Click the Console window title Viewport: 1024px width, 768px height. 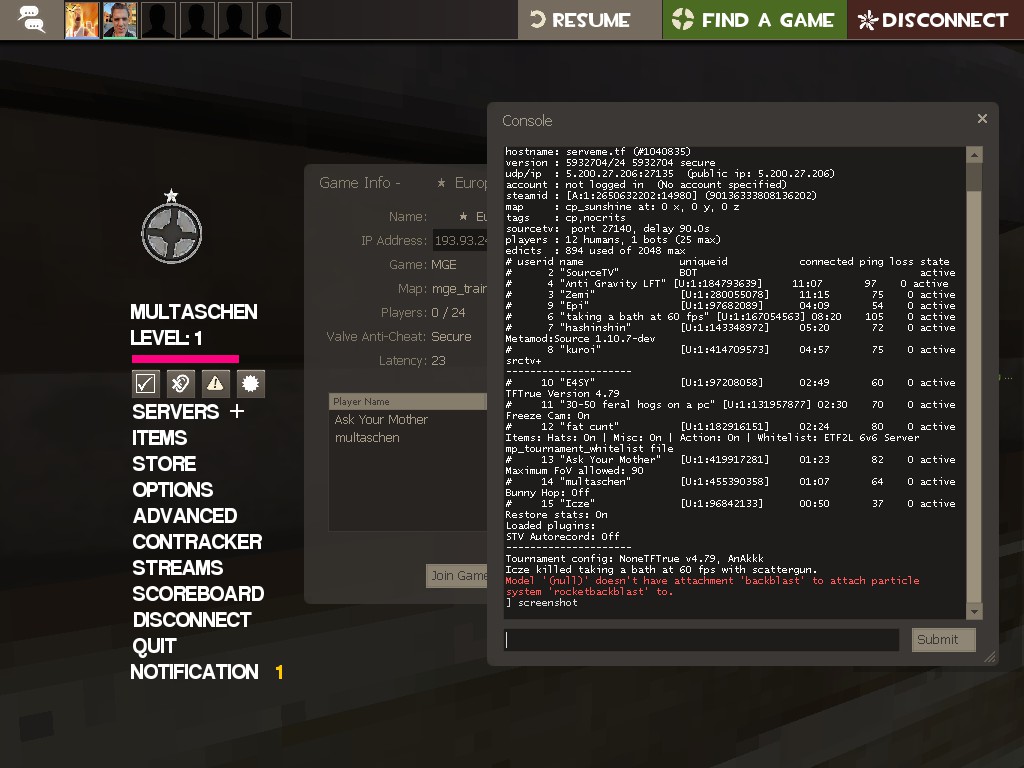pyautogui.click(x=527, y=121)
